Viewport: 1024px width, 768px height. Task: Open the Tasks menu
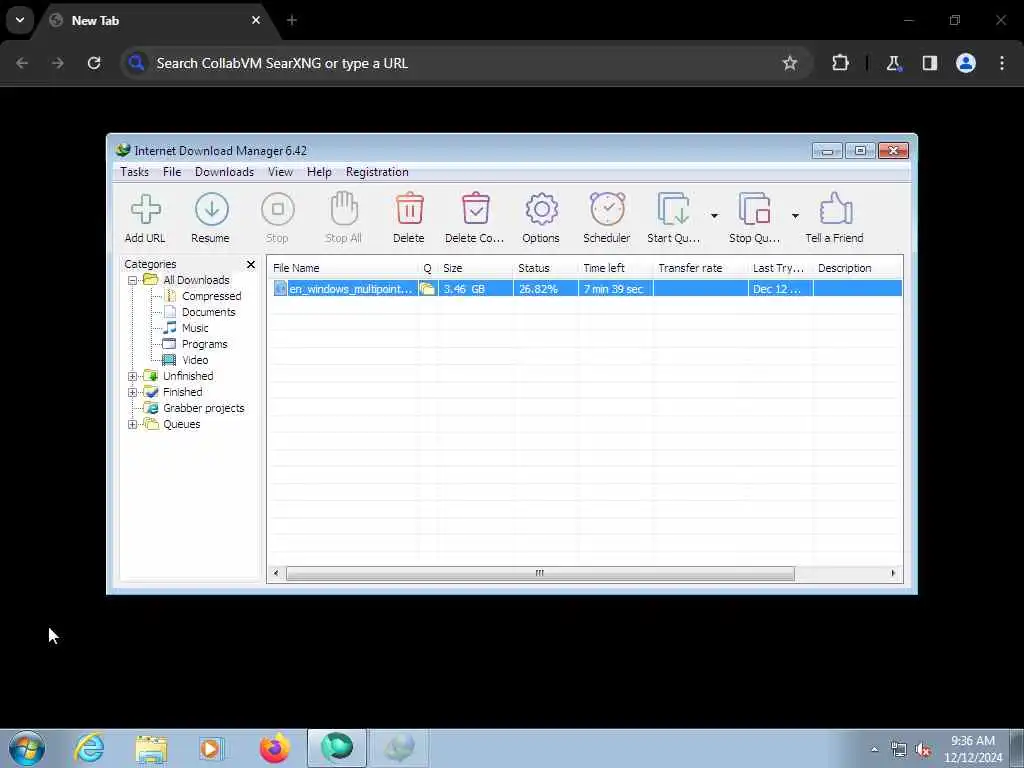135,172
